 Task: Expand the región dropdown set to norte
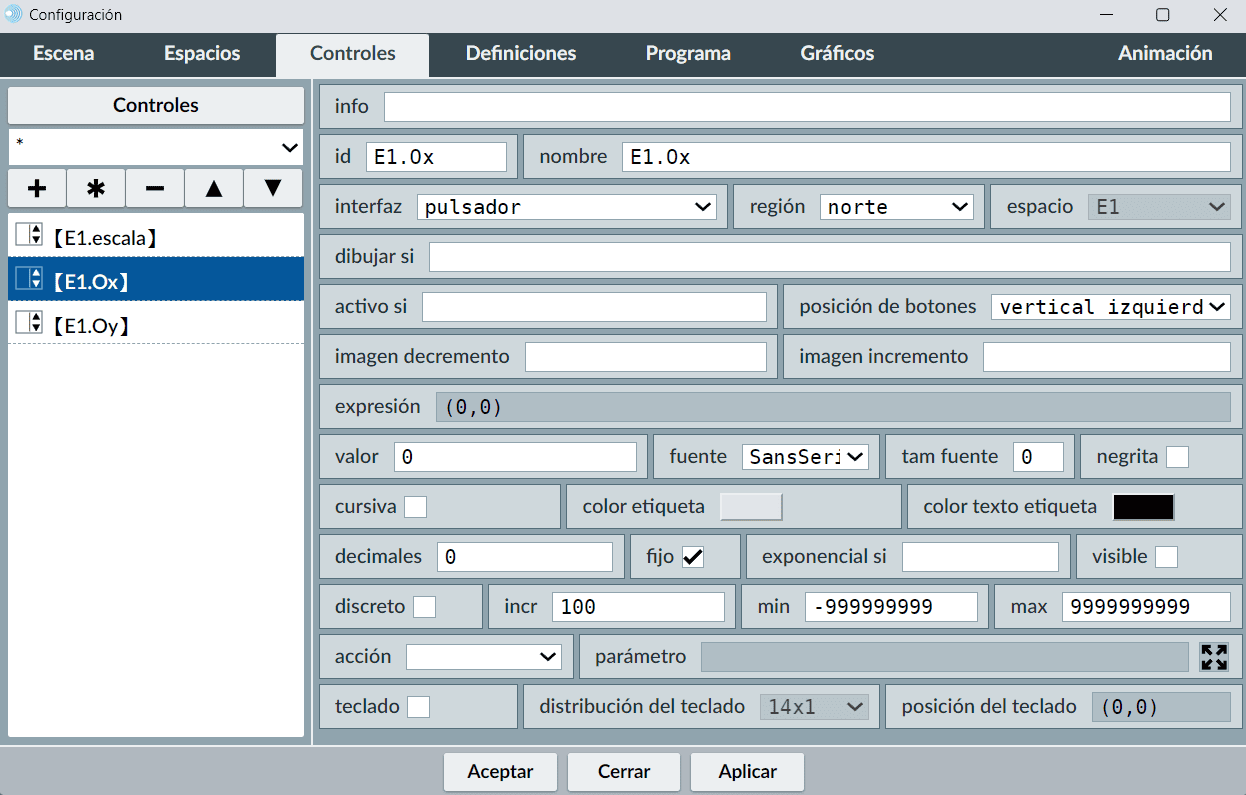896,207
